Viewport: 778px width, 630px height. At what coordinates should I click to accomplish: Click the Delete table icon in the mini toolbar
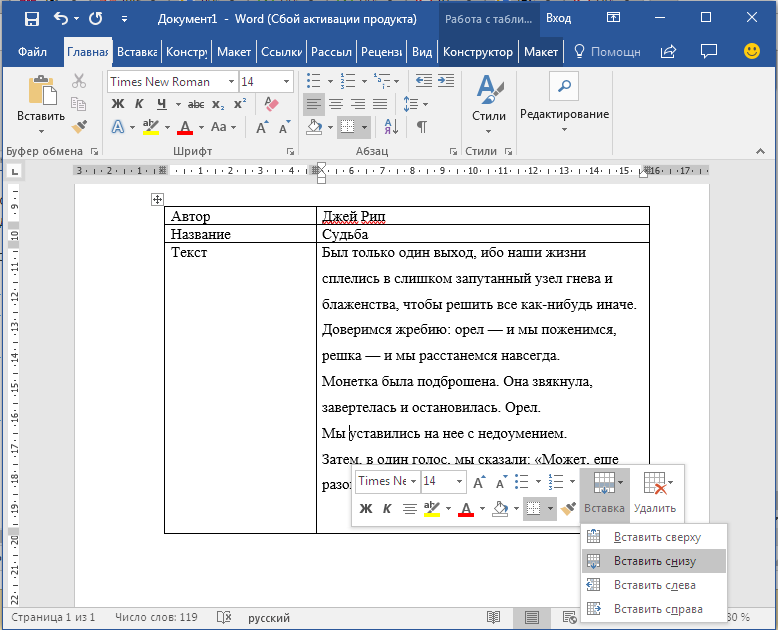click(x=655, y=493)
